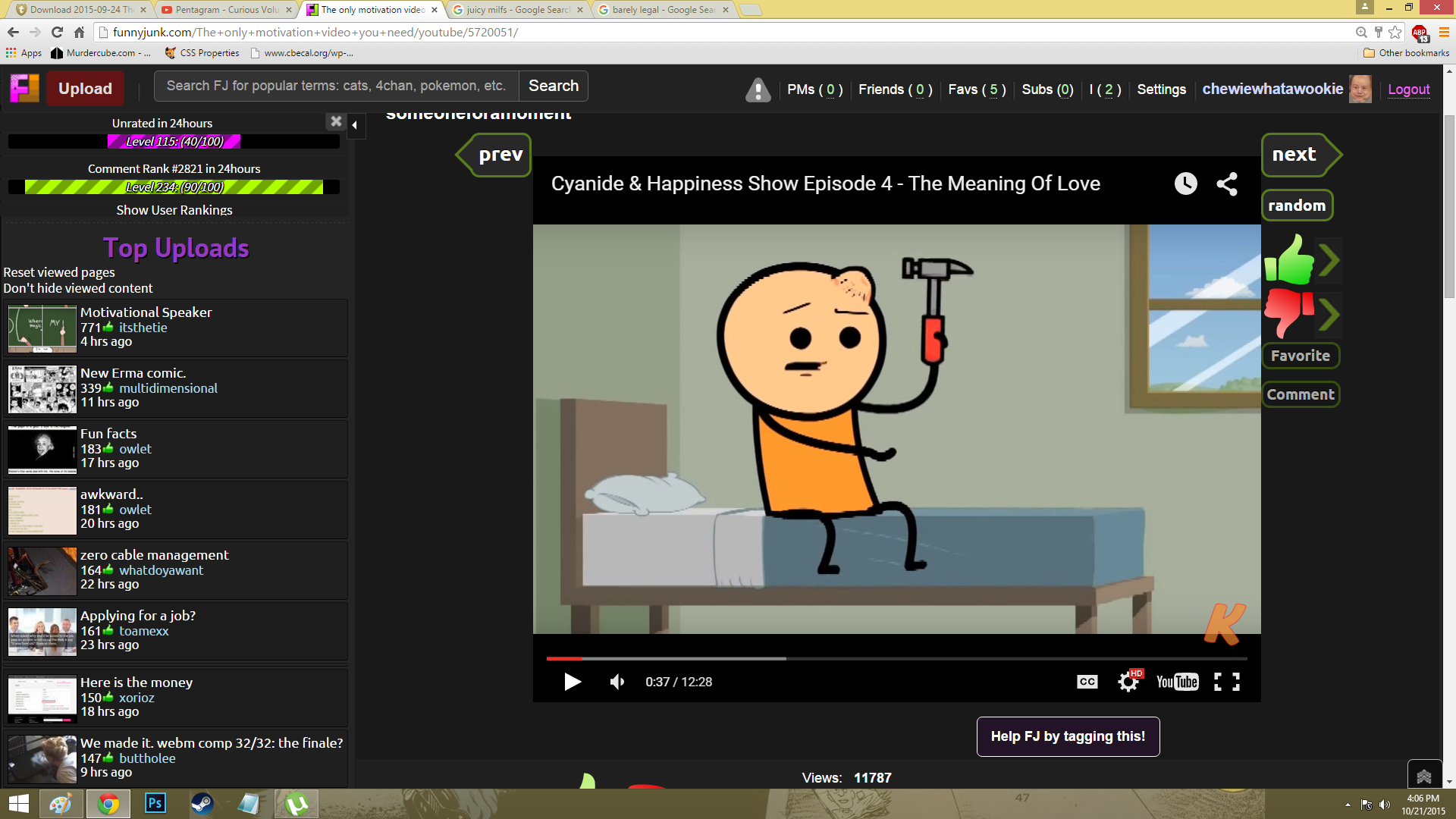Expand arrow next to thumbs down
Screen dimensions: 1456x819
[x=1329, y=315]
